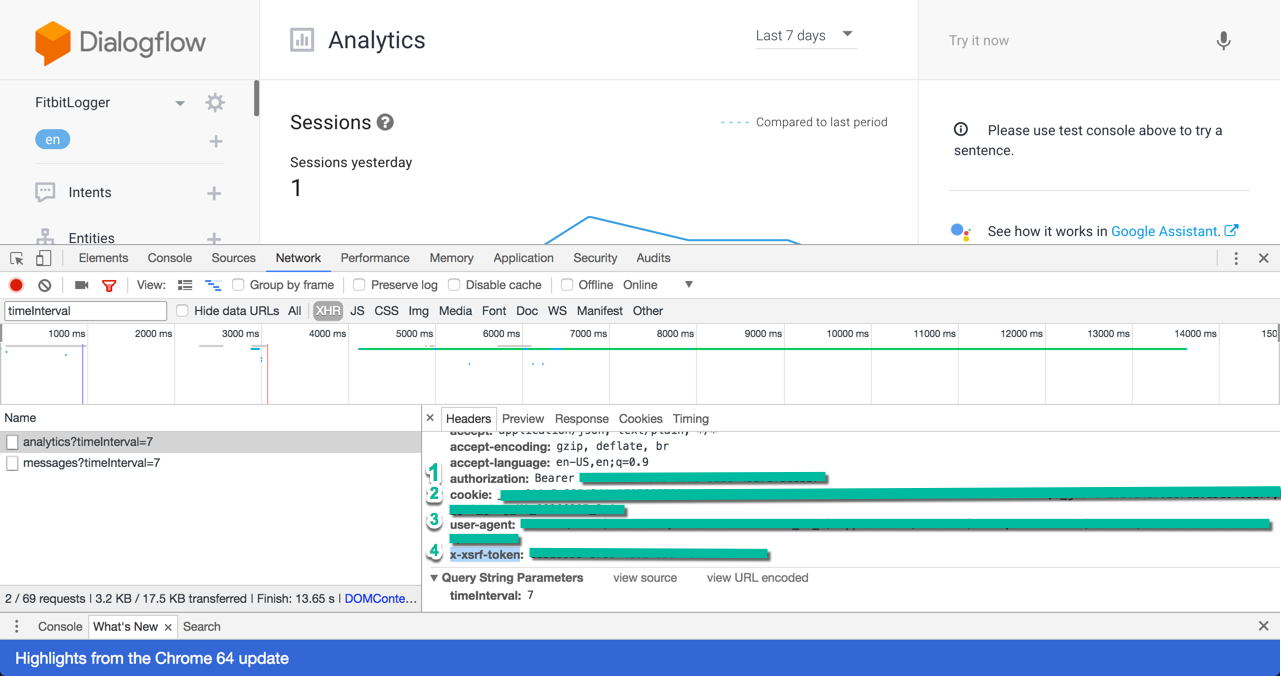
Task: Enable Disable cache checkbox
Action: point(454,285)
